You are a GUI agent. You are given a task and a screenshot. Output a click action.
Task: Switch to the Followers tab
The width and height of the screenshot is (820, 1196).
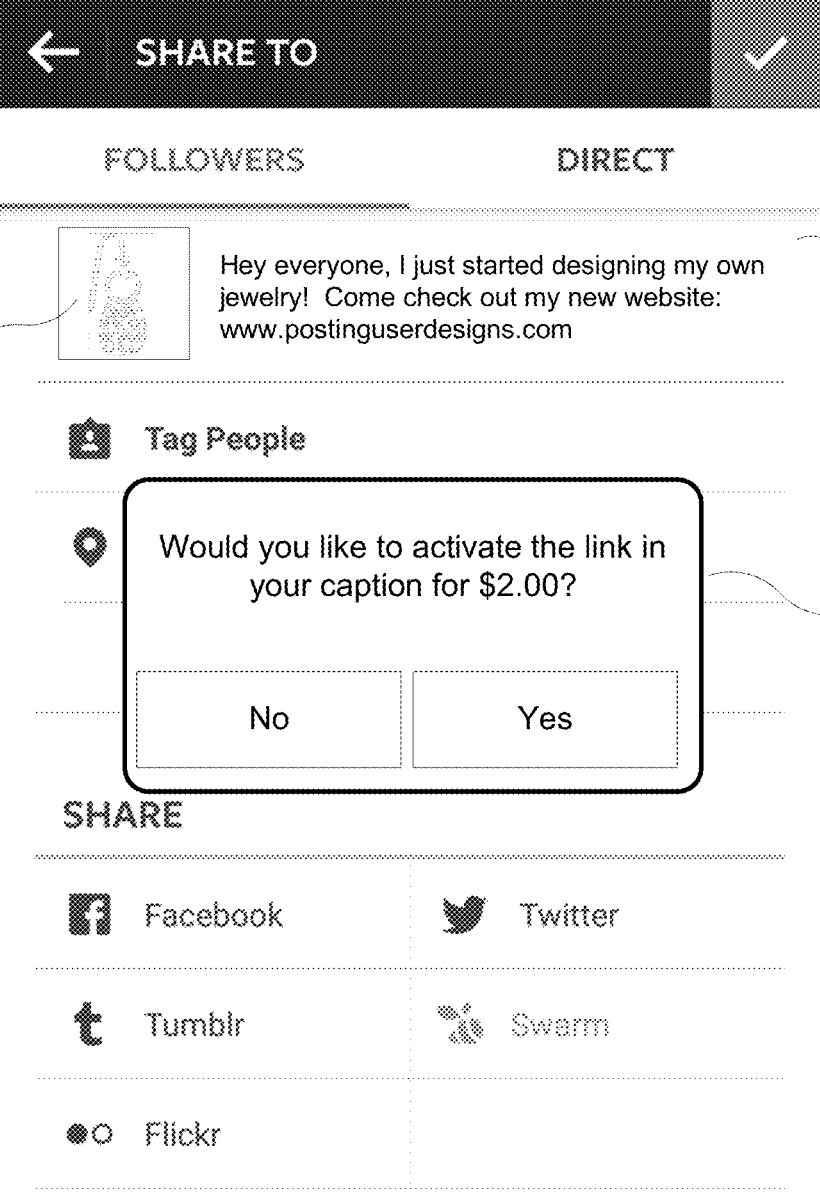click(204, 160)
